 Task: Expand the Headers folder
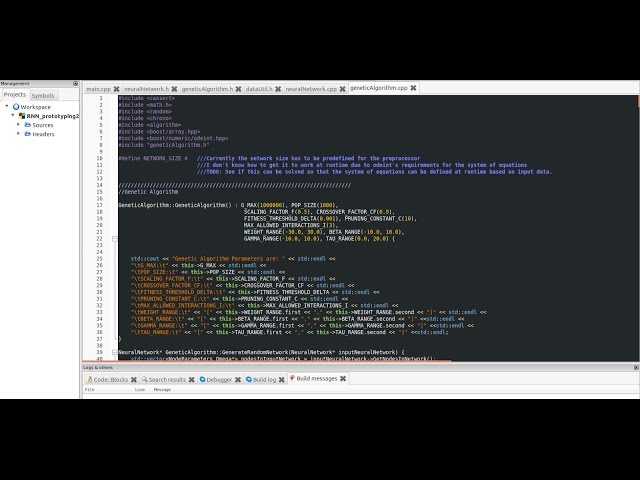click(18, 133)
